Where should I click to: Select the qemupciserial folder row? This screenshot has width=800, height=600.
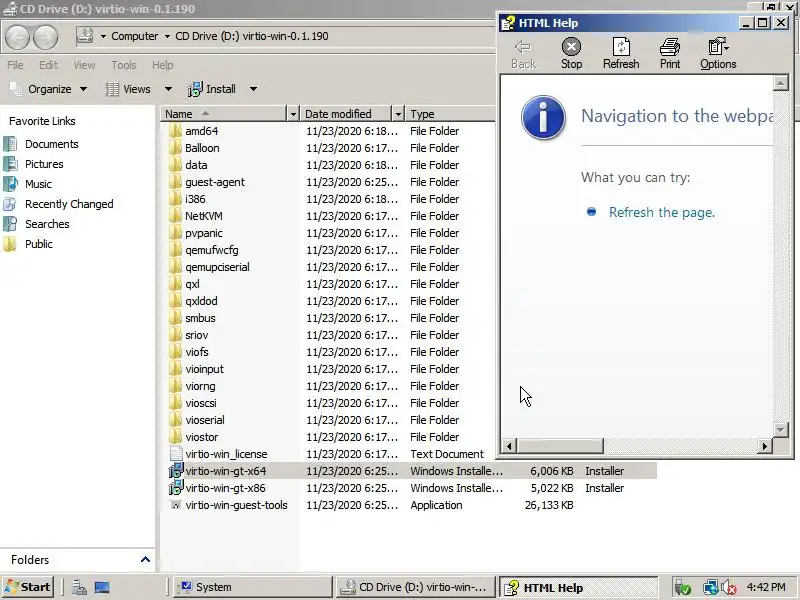click(x=332, y=267)
